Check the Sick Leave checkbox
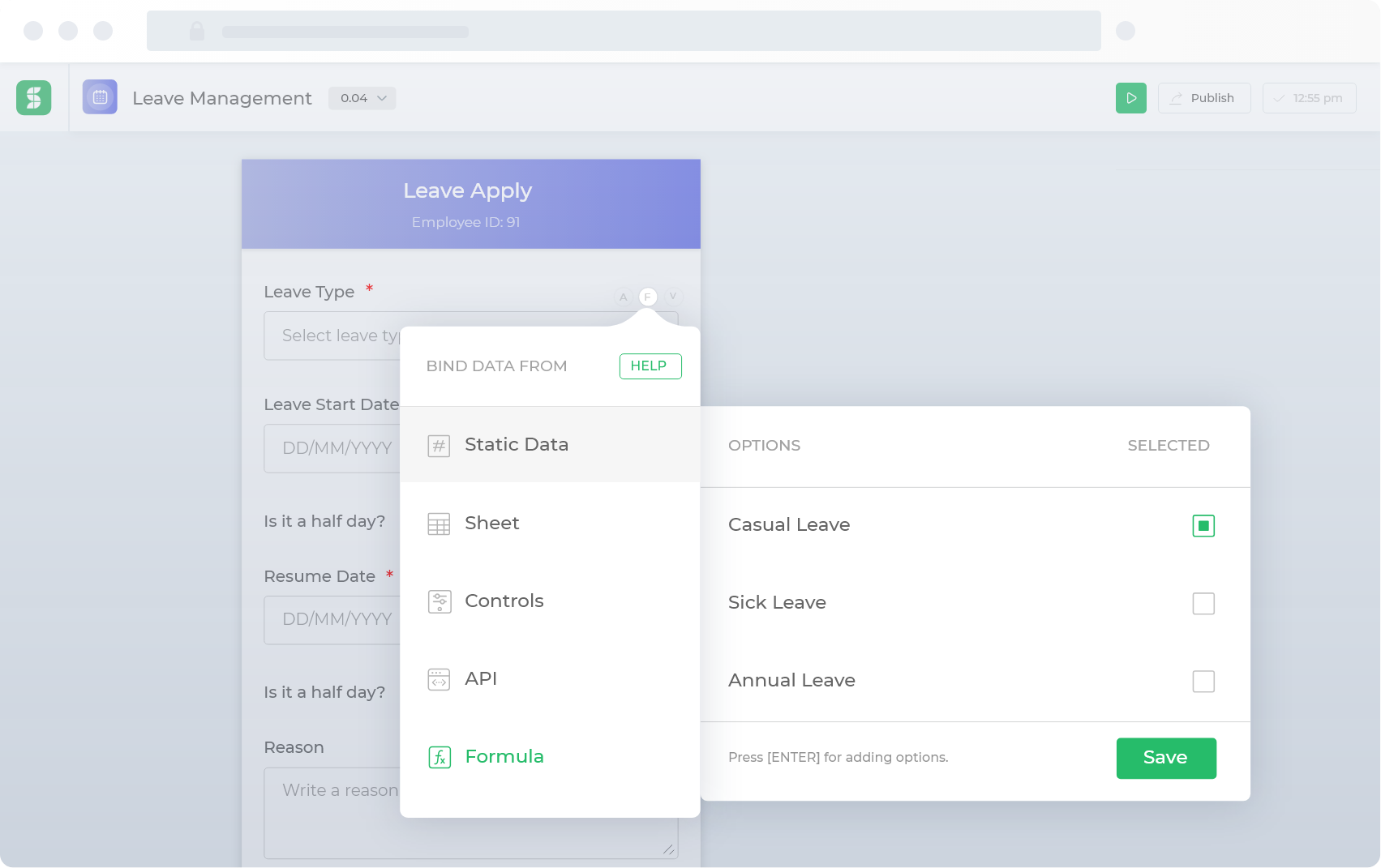 pos(1203,604)
